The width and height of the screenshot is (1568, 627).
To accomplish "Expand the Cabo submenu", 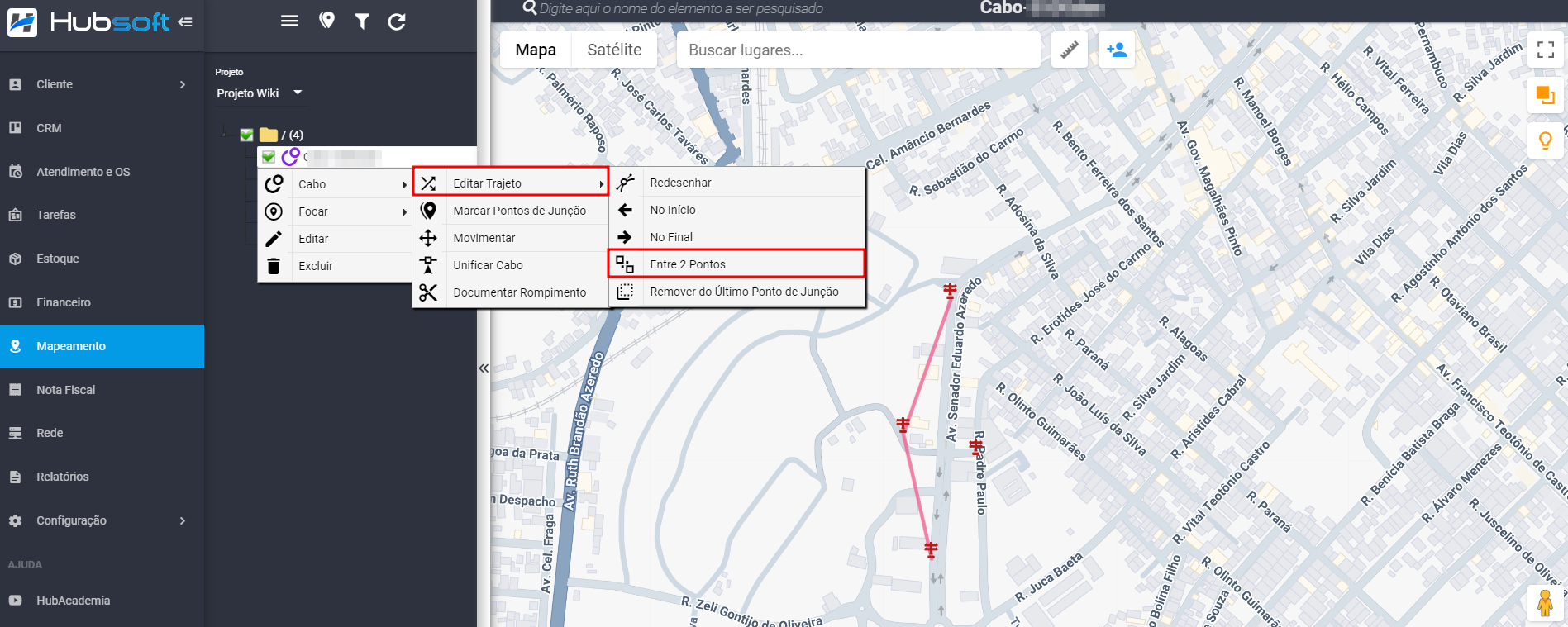I will click(335, 184).
